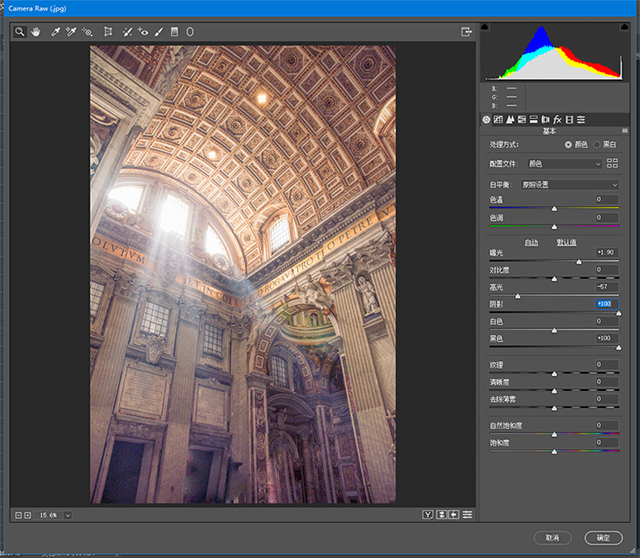640x558 pixels.
Task: Click the 饱和度 saturation value field
Action: tap(606, 442)
